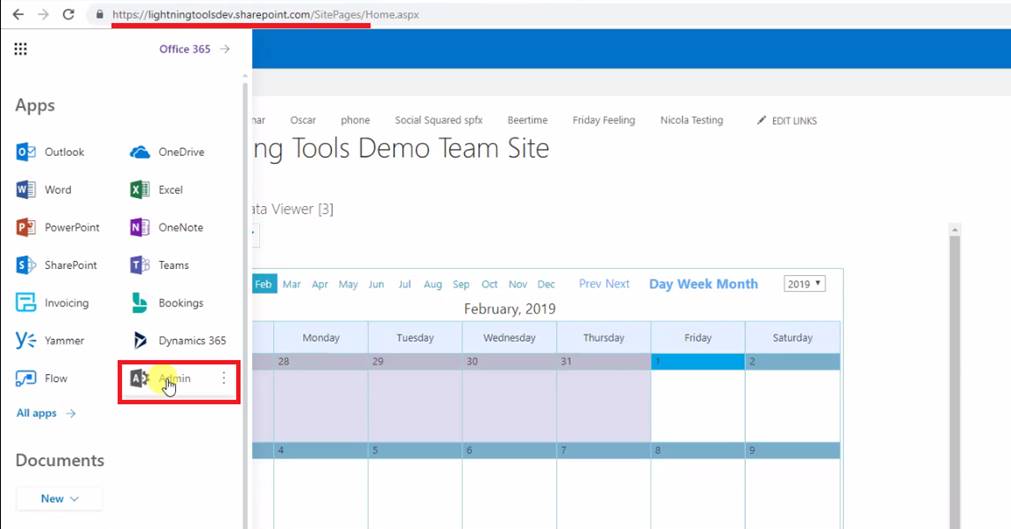
Task: Open the Flow app icon
Action: 26,378
